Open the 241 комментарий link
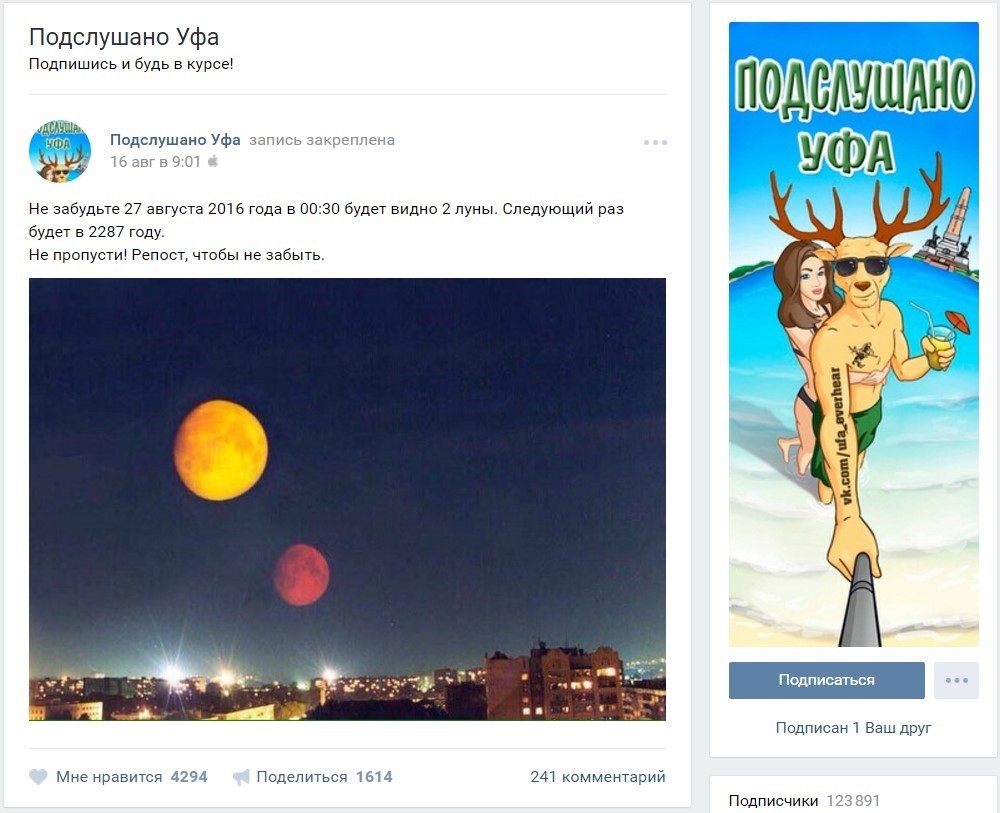Image resolution: width=1000 pixels, height=813 pixels. [598, 777]
